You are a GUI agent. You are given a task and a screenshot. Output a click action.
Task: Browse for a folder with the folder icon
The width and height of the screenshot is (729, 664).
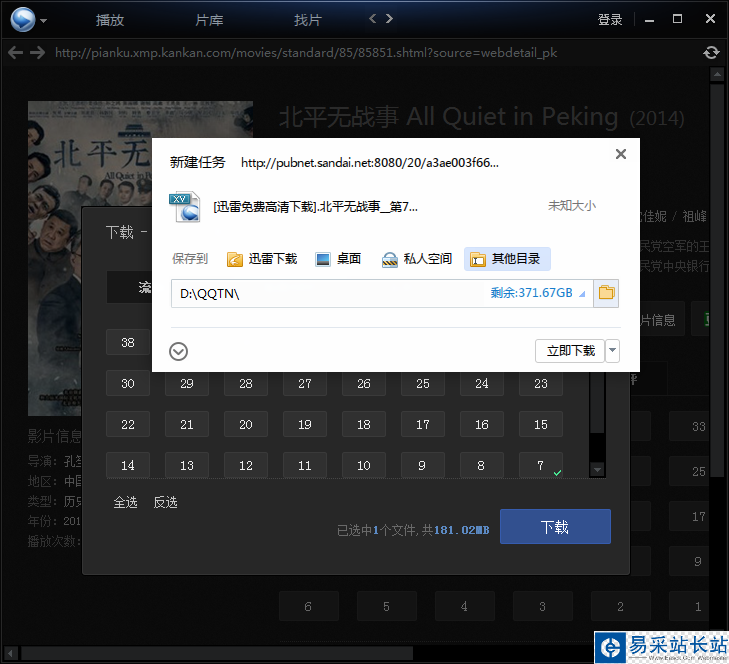[x=606, y=293]
